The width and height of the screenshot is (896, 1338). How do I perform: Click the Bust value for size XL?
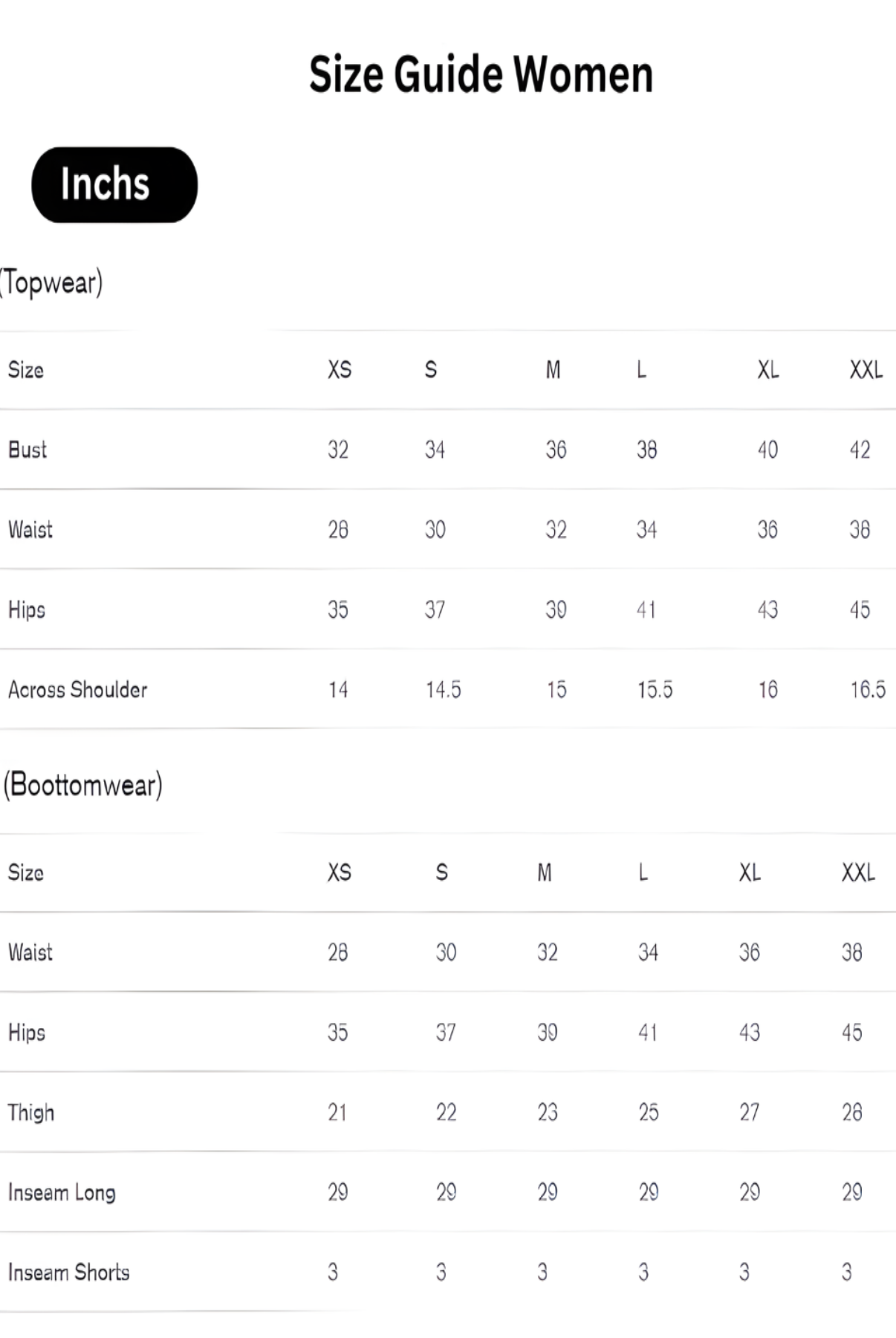767,450
